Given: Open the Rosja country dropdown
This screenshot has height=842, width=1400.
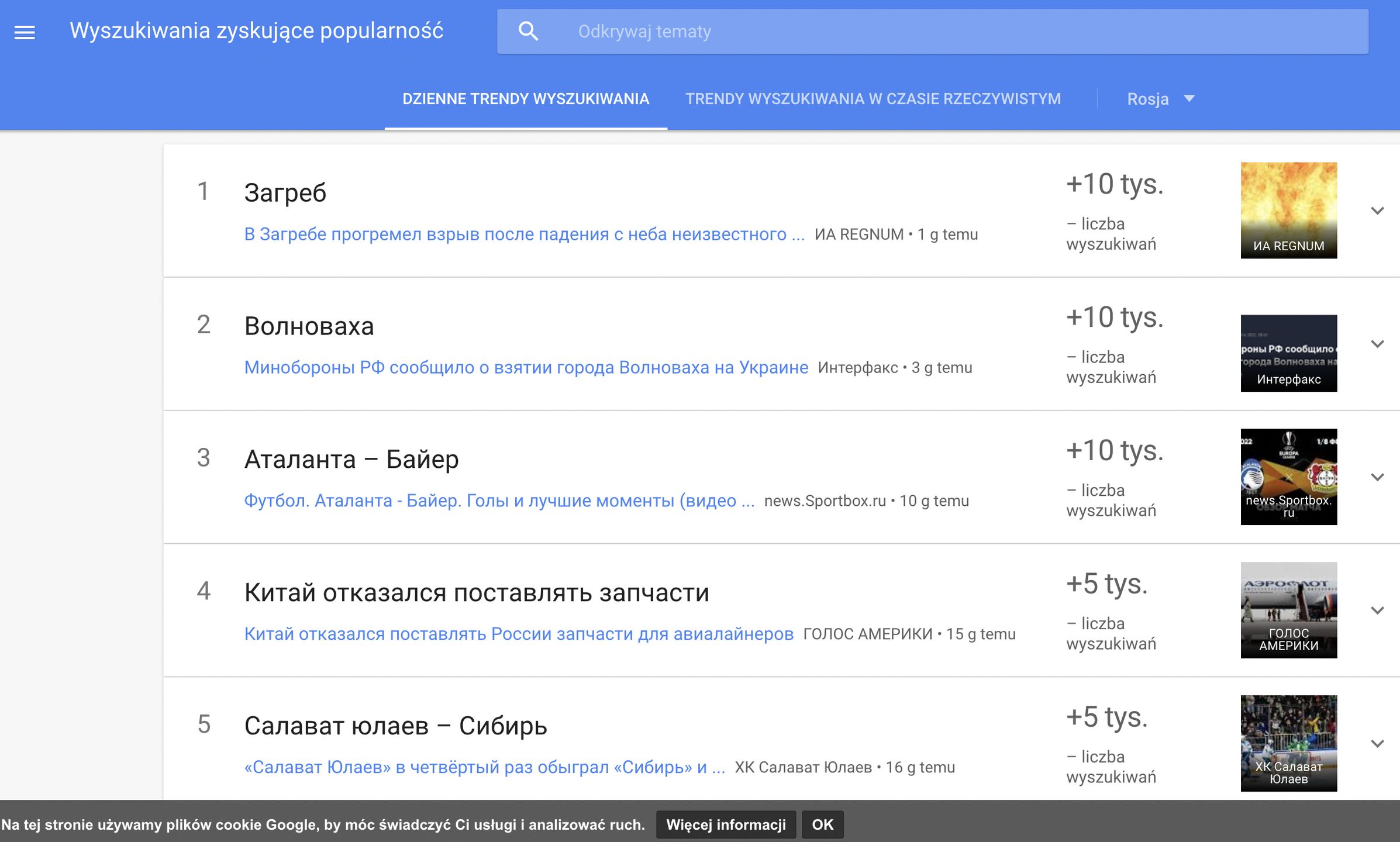Looking at the screenshot, I should [1160, 98].
